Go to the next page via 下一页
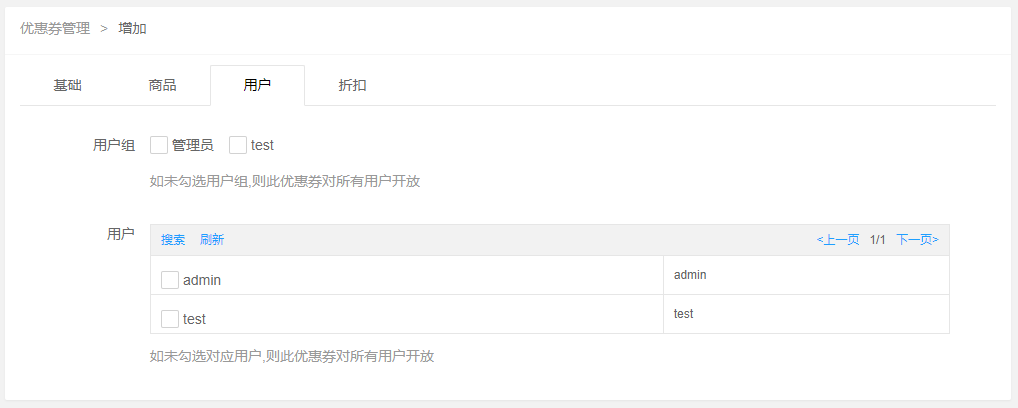This screenshot has width=1018, height=408. pyautogui.click(x=917, y=240)
